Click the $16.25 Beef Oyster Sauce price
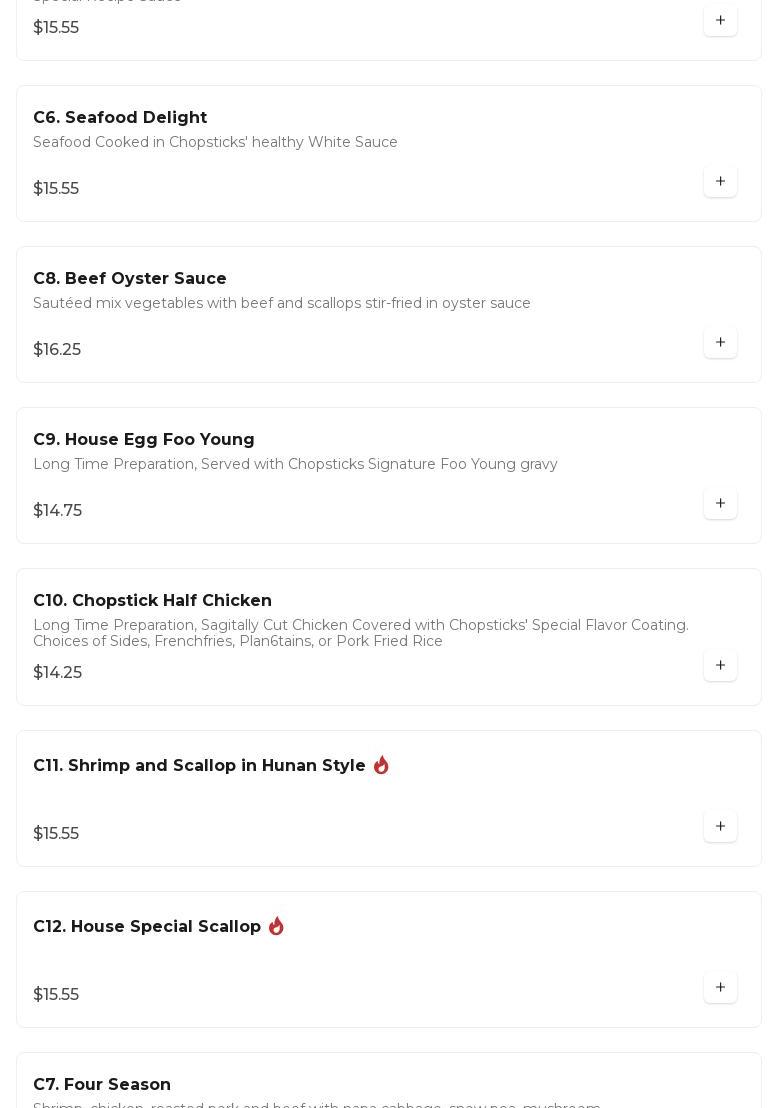This screenshot has height=1108, width=778. [x=57, y=350]
